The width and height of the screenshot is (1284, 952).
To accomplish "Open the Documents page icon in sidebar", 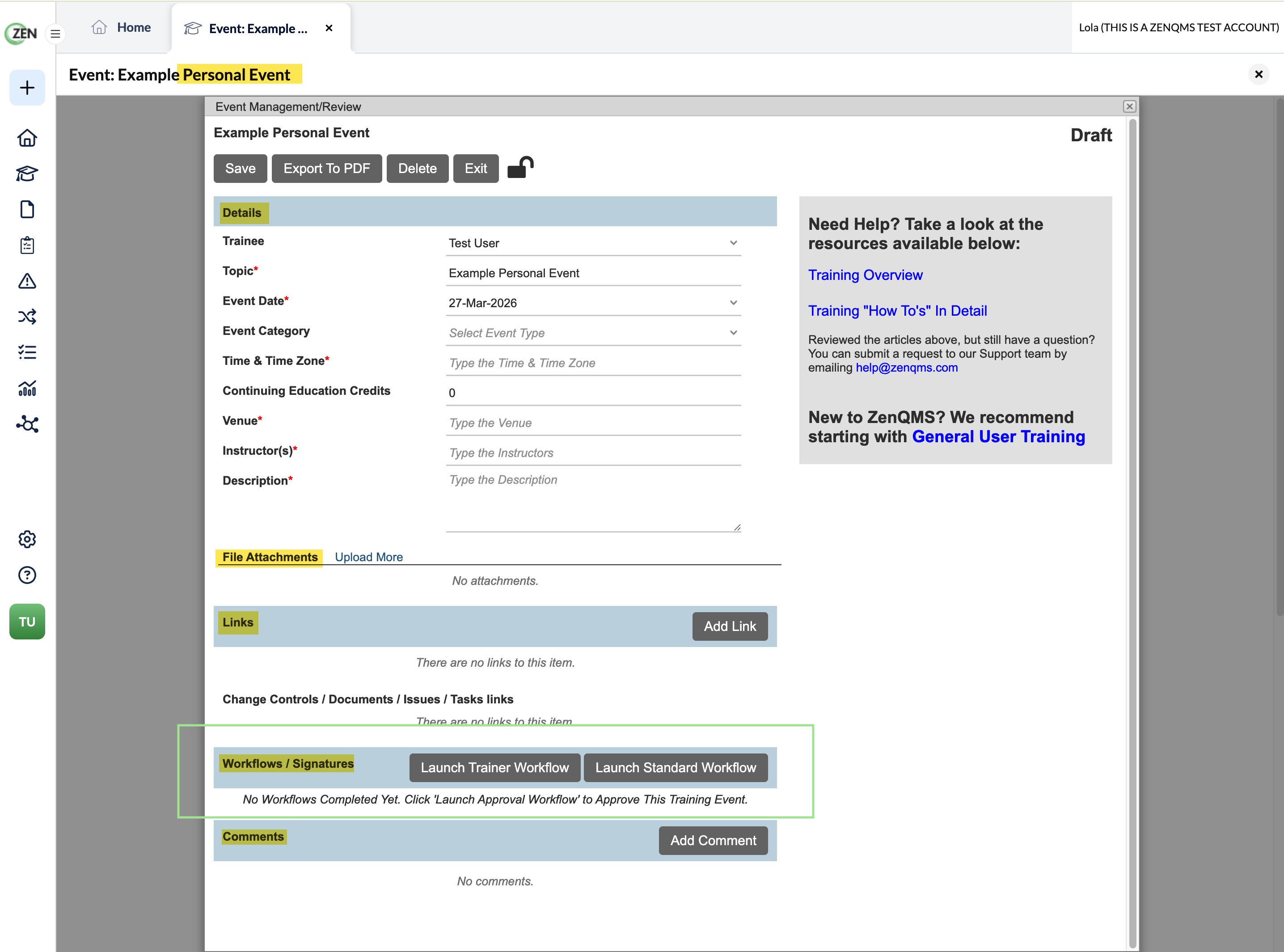I will pyautogui.click(x=27, y=209).
